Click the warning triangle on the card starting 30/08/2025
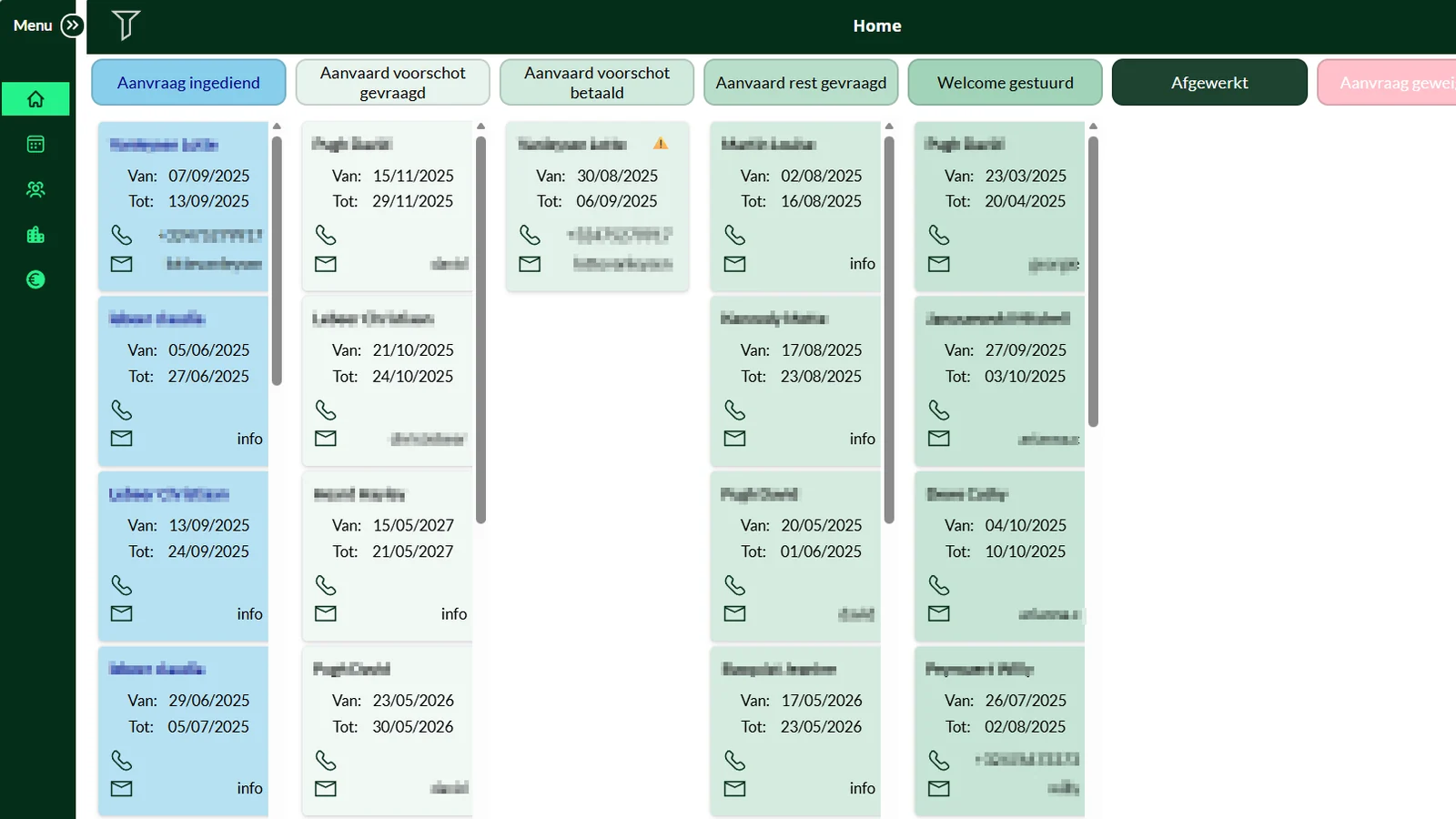 (x=661, y=144)
